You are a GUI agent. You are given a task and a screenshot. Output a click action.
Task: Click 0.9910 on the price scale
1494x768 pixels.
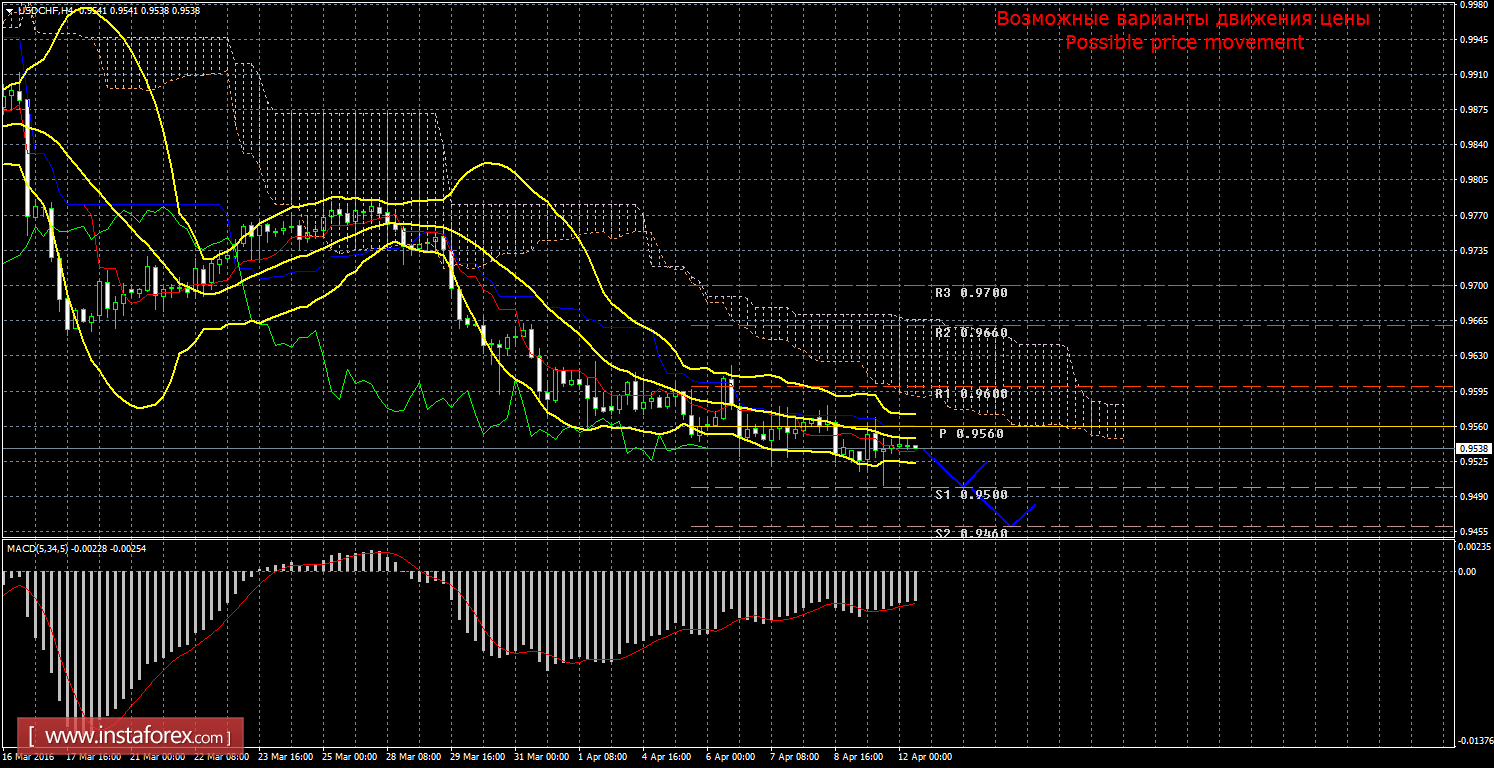pos(1473,74)
